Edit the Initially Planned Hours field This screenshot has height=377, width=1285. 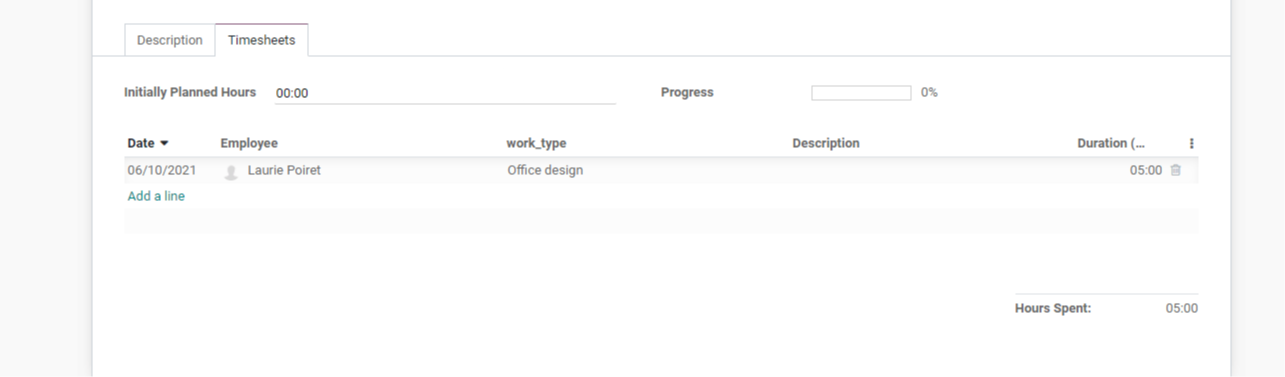(445, 93)
